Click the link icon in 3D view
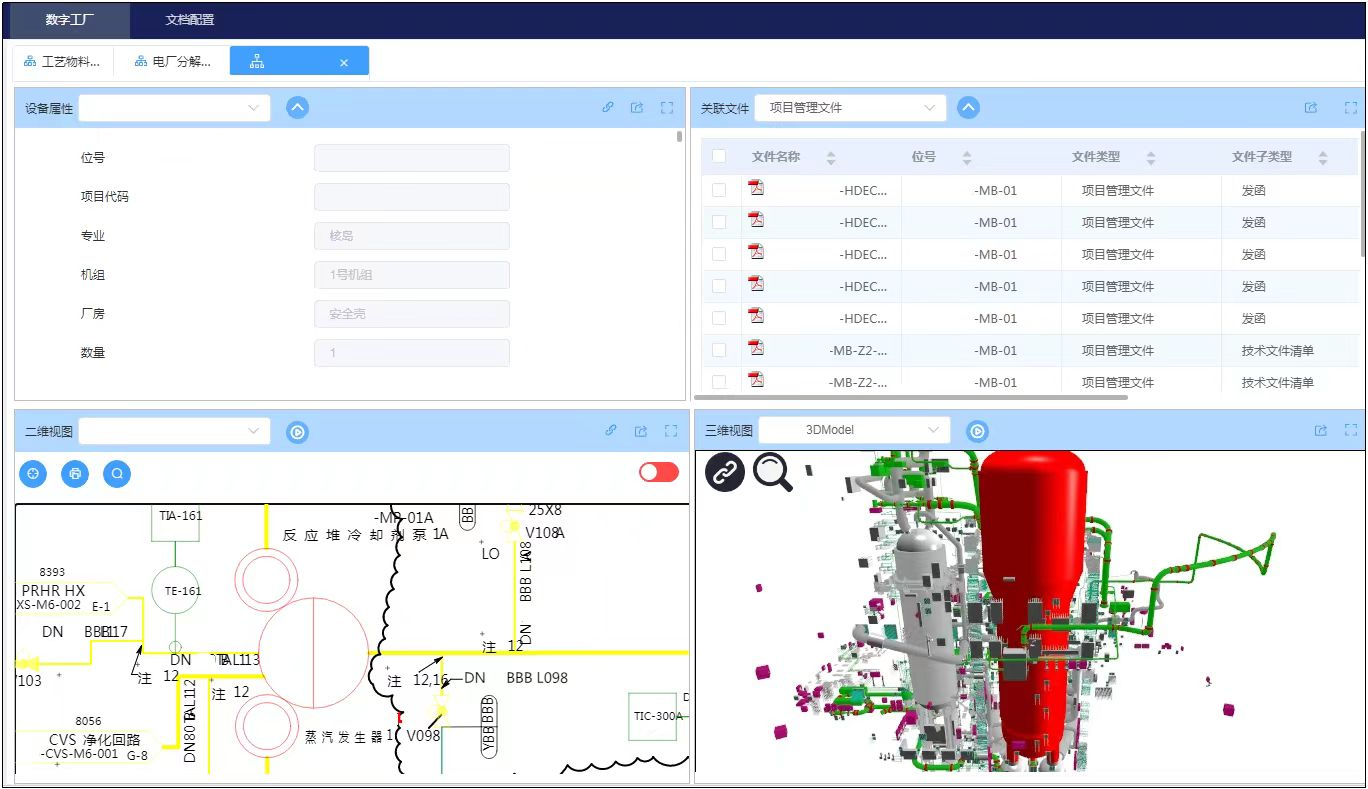Screen dimensions: 1368x789 725,471
